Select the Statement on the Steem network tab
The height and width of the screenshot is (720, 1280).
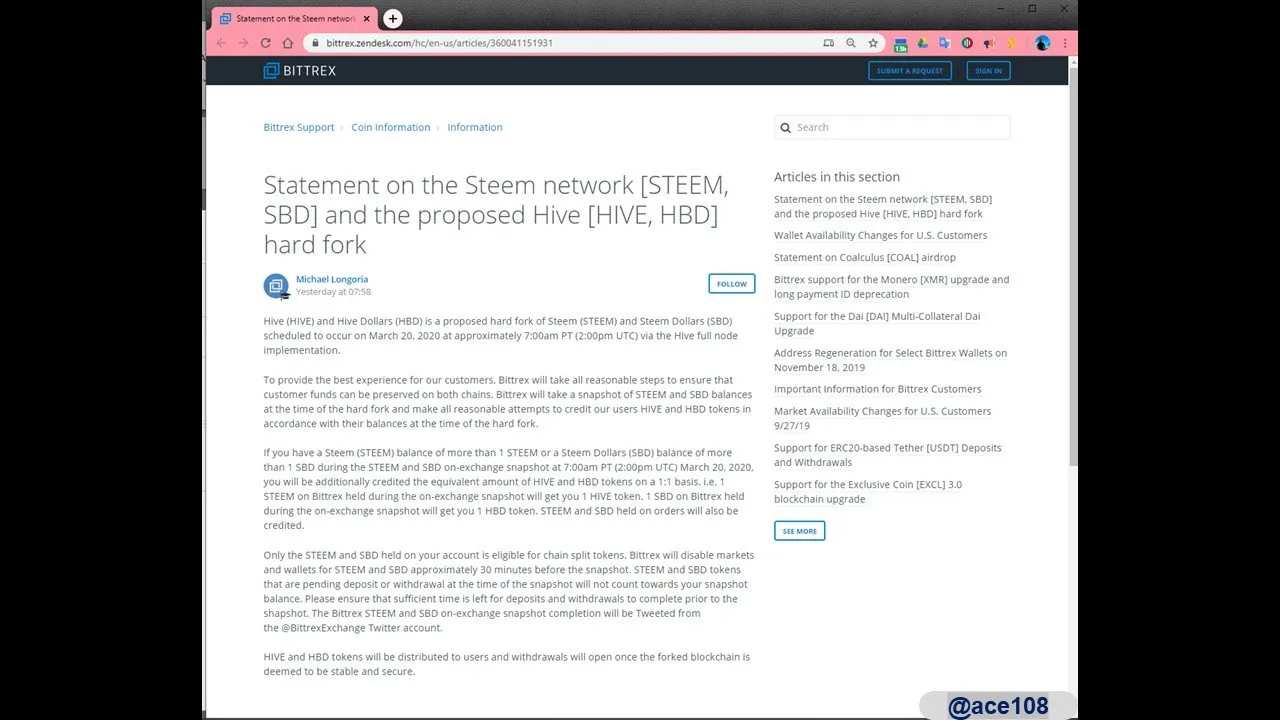point(293,18)
